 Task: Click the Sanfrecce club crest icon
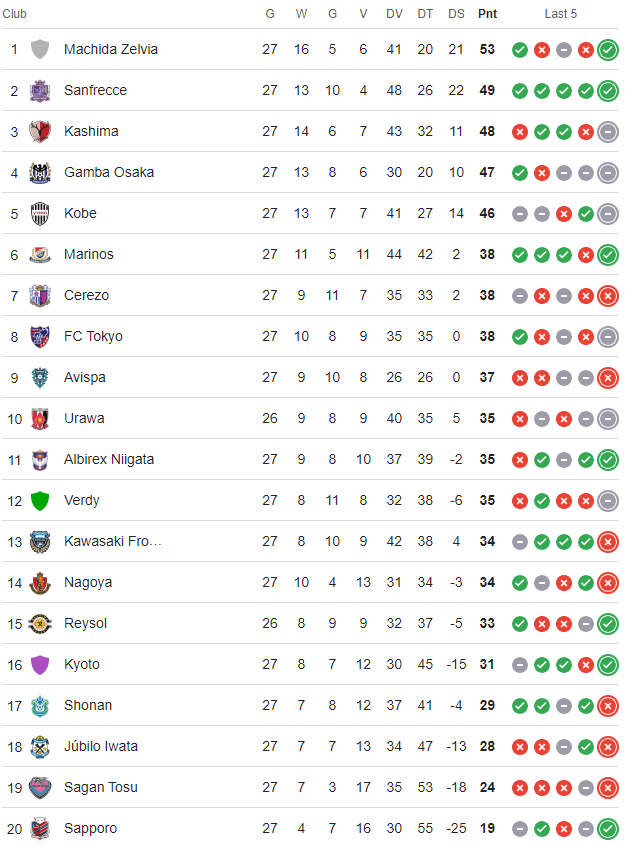pos(40,90)
